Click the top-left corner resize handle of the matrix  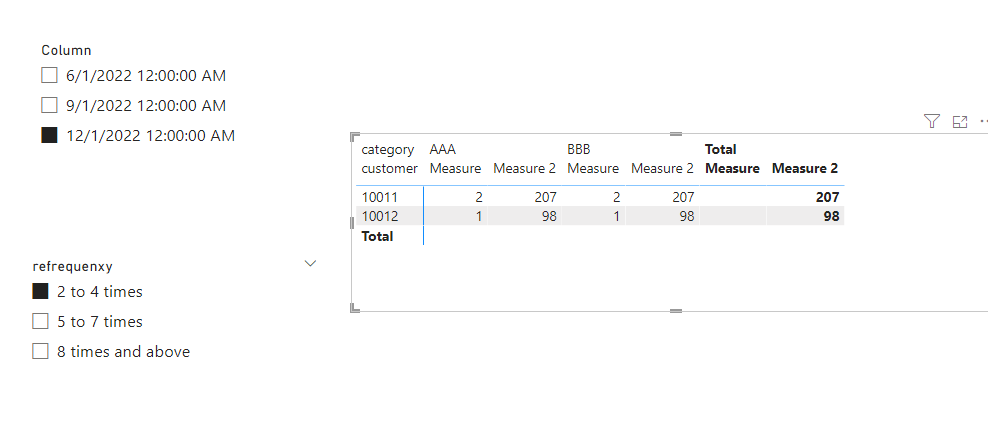355,137
